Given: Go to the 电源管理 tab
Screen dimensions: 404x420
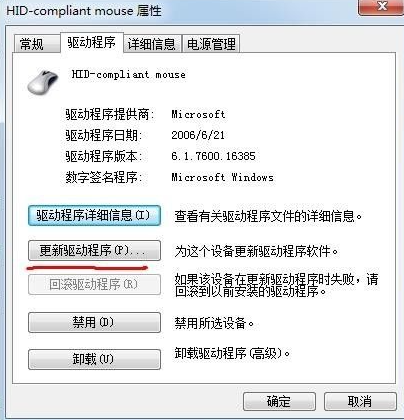Looking at the screenshot, I should (211, 44).
